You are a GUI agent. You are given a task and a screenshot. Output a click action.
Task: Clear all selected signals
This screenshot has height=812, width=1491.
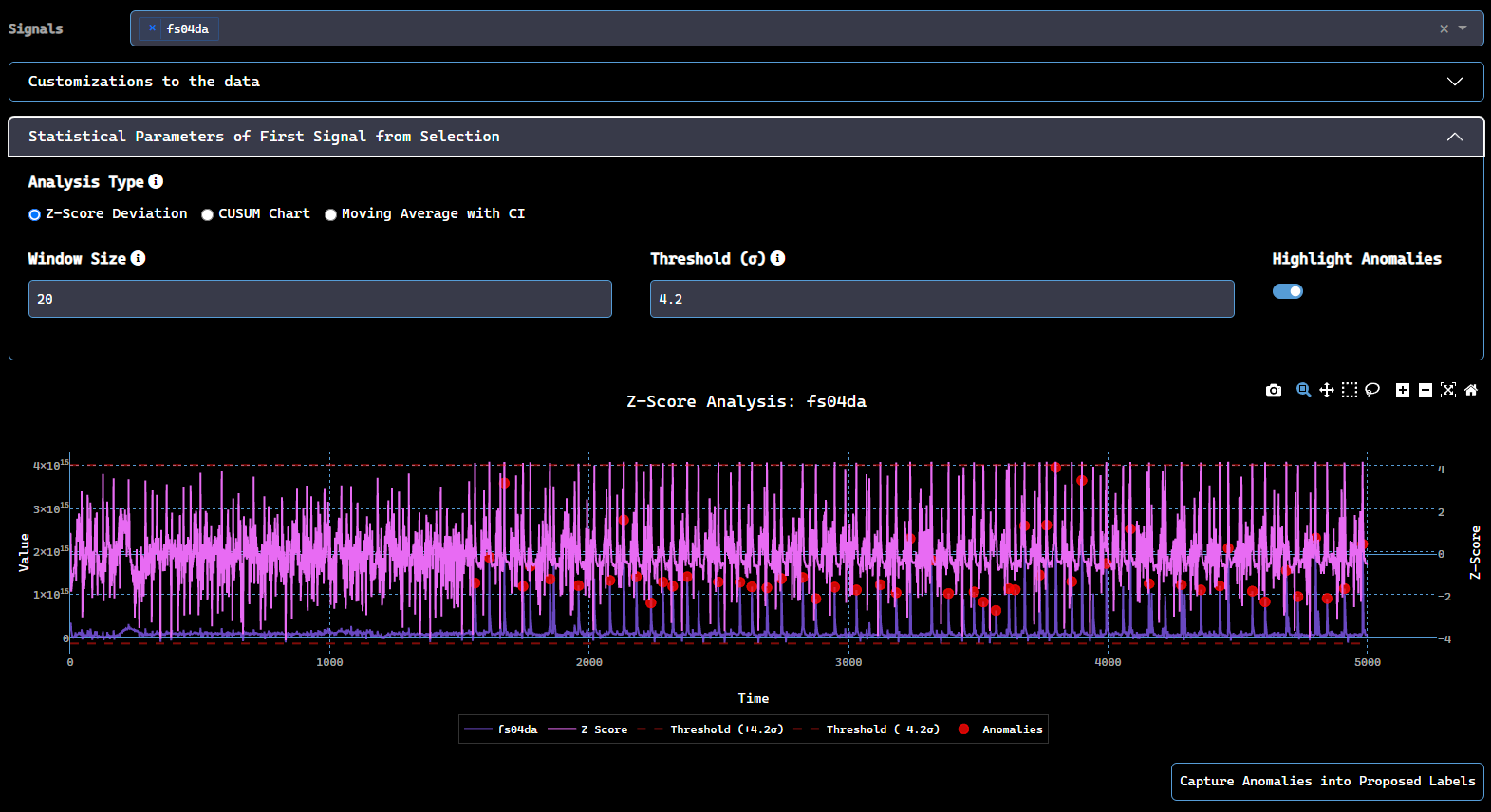pos(1444,28)
